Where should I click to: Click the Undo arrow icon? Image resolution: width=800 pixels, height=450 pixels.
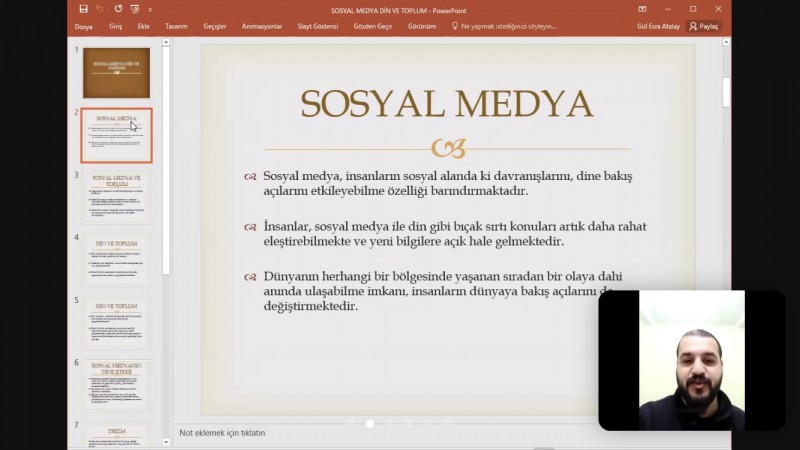click(x=100, y=9)
